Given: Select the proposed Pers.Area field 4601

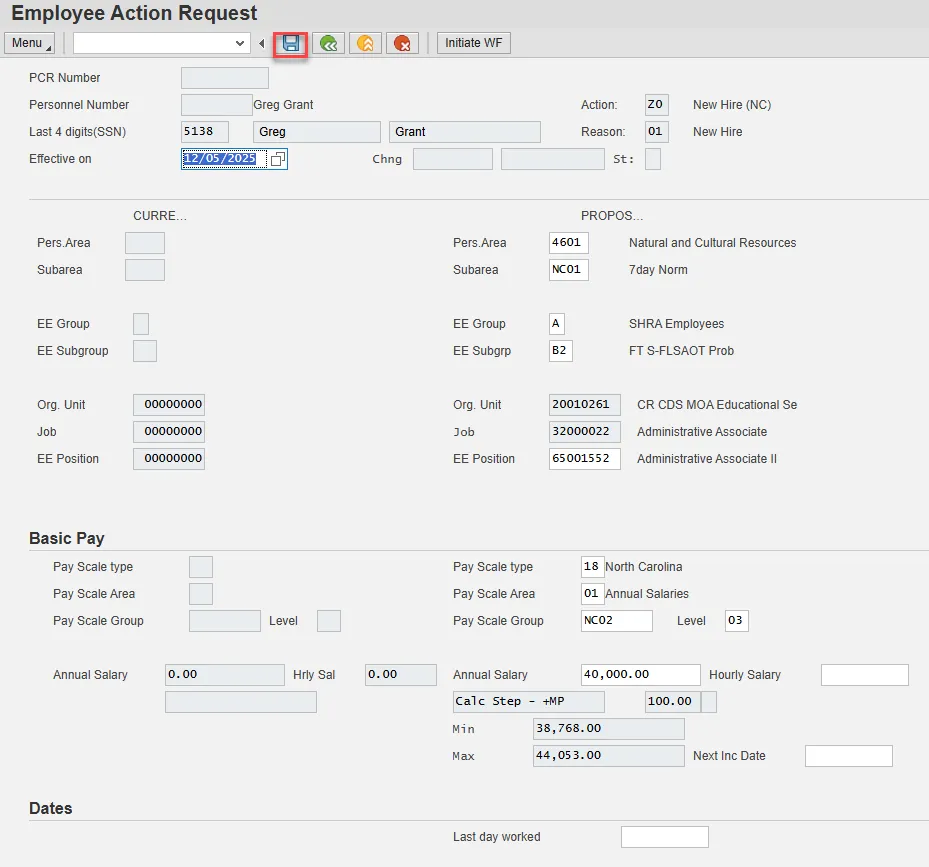Looking at the screenshot, I should (x=568, y=243).
